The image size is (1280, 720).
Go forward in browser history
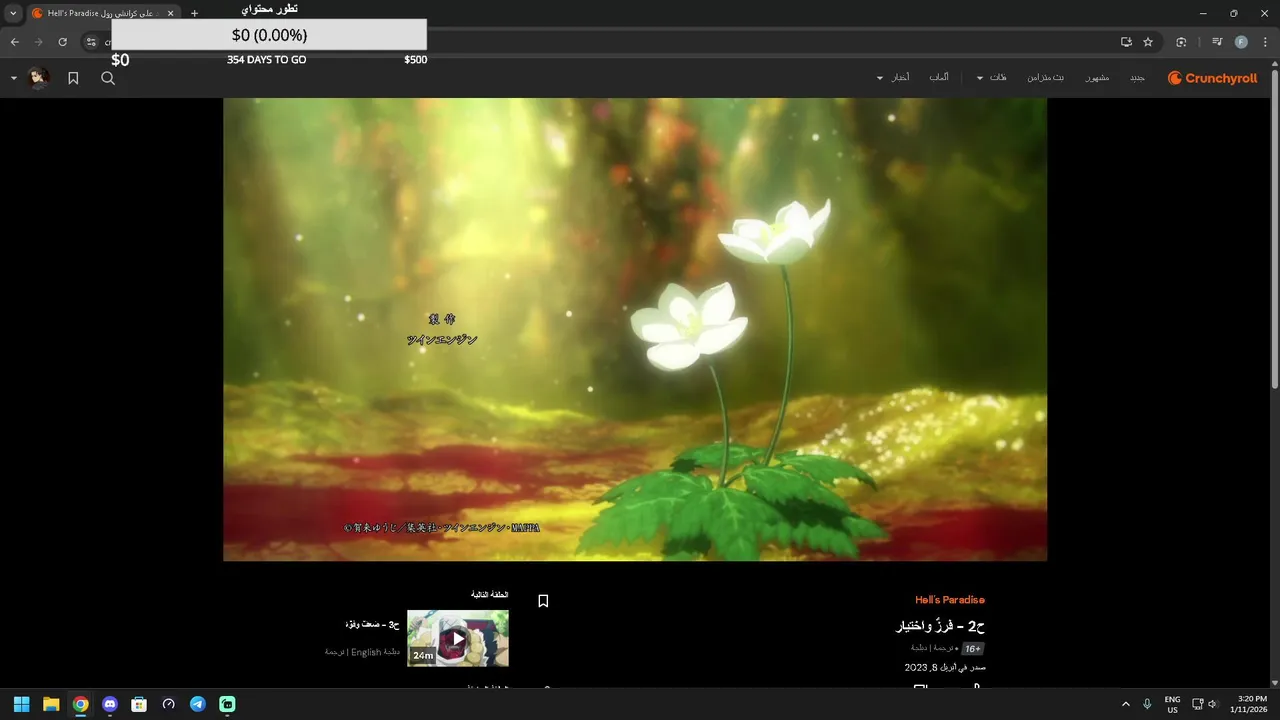38,42
